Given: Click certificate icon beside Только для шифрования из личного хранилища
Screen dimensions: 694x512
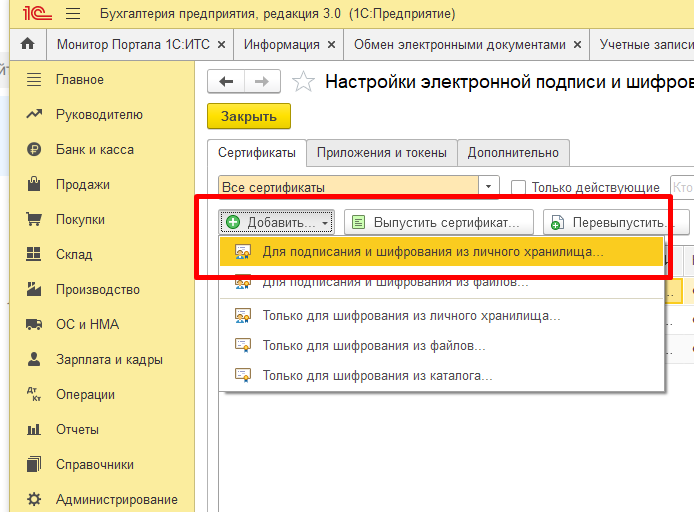Looking at the screenshot, I should 243,316.
